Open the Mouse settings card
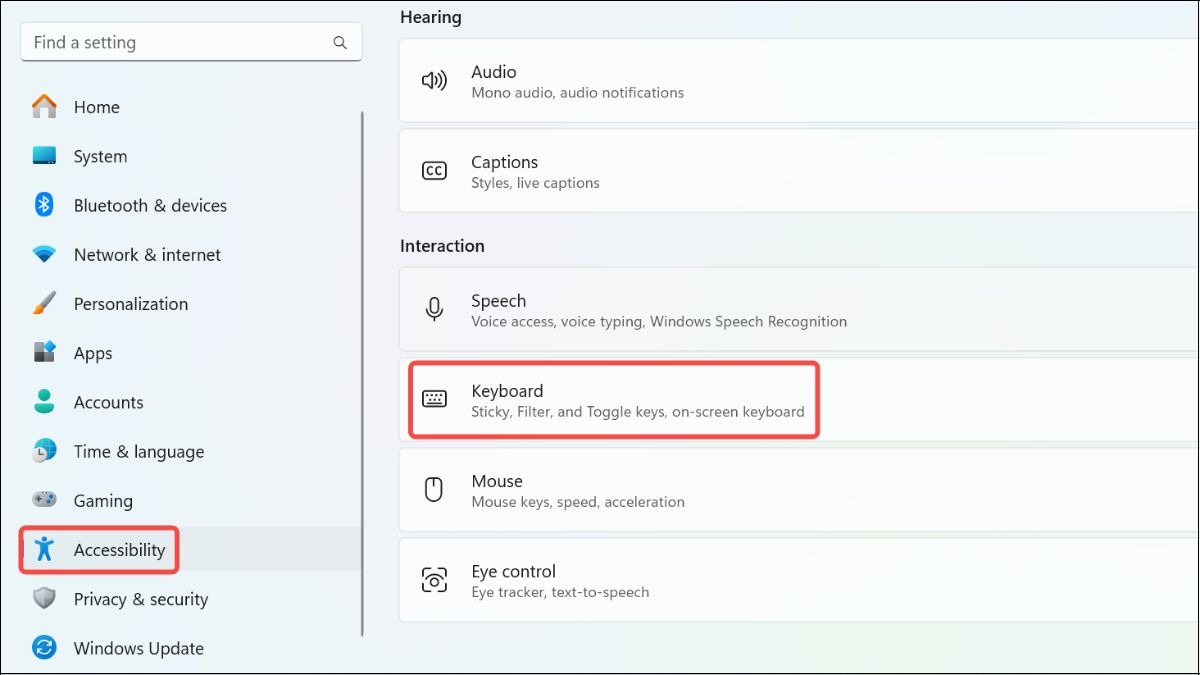 point(799,489)
